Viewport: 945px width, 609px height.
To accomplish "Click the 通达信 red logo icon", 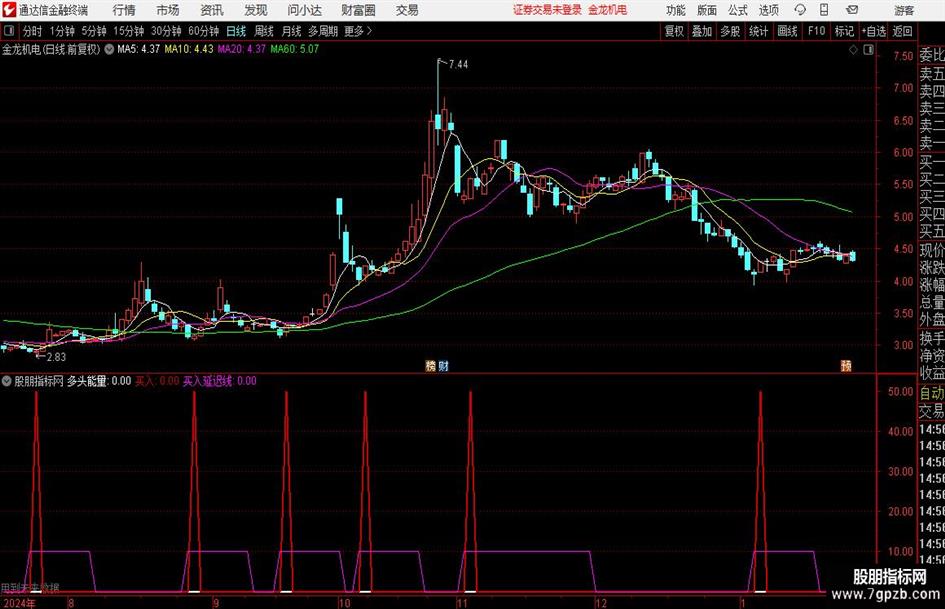I will tap(9, 10).
